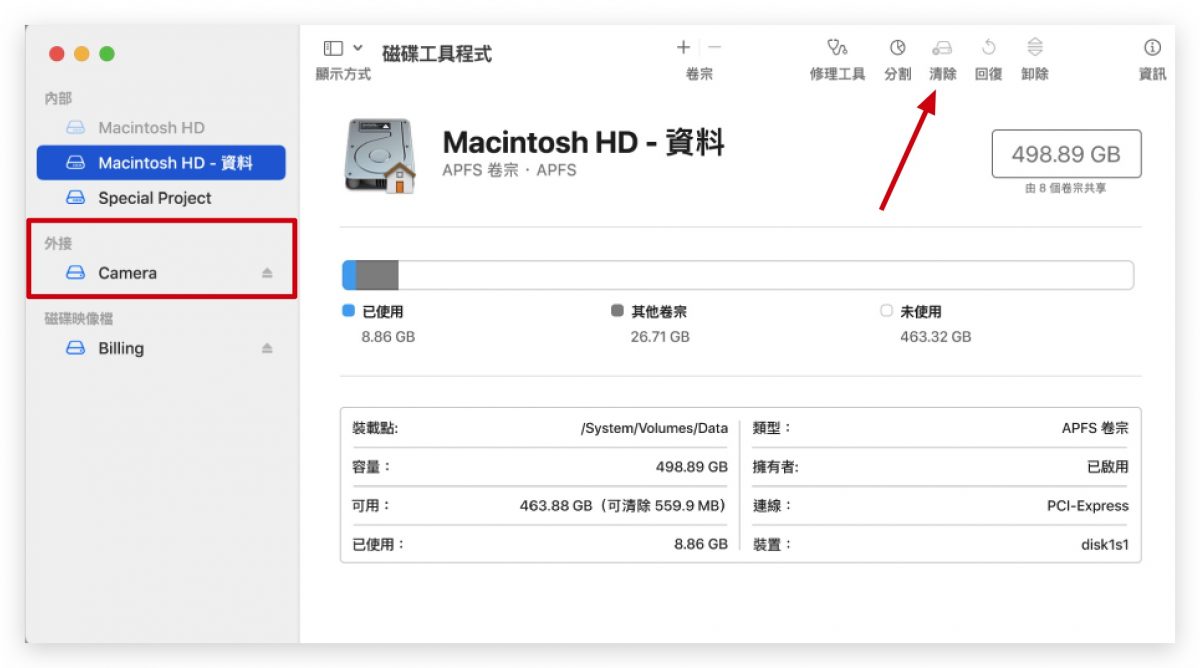Click the gray segment of usage bar
This screenshot has width=1200, height=668.
(x=377, y=275)
